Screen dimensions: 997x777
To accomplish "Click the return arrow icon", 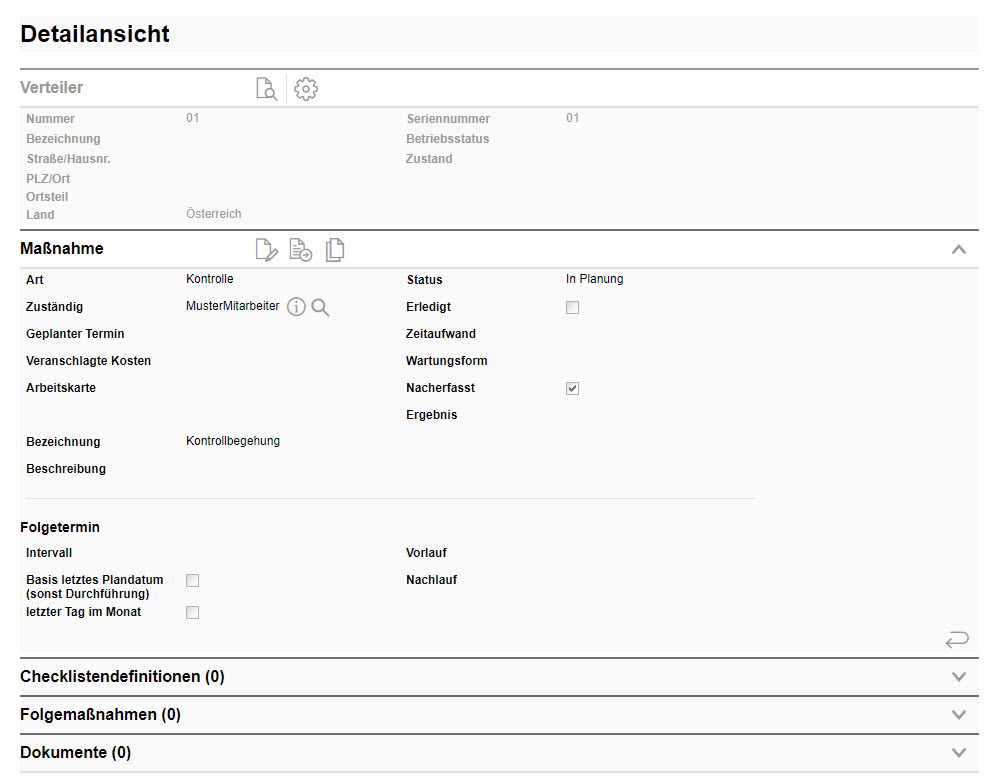I will [956, 639].
